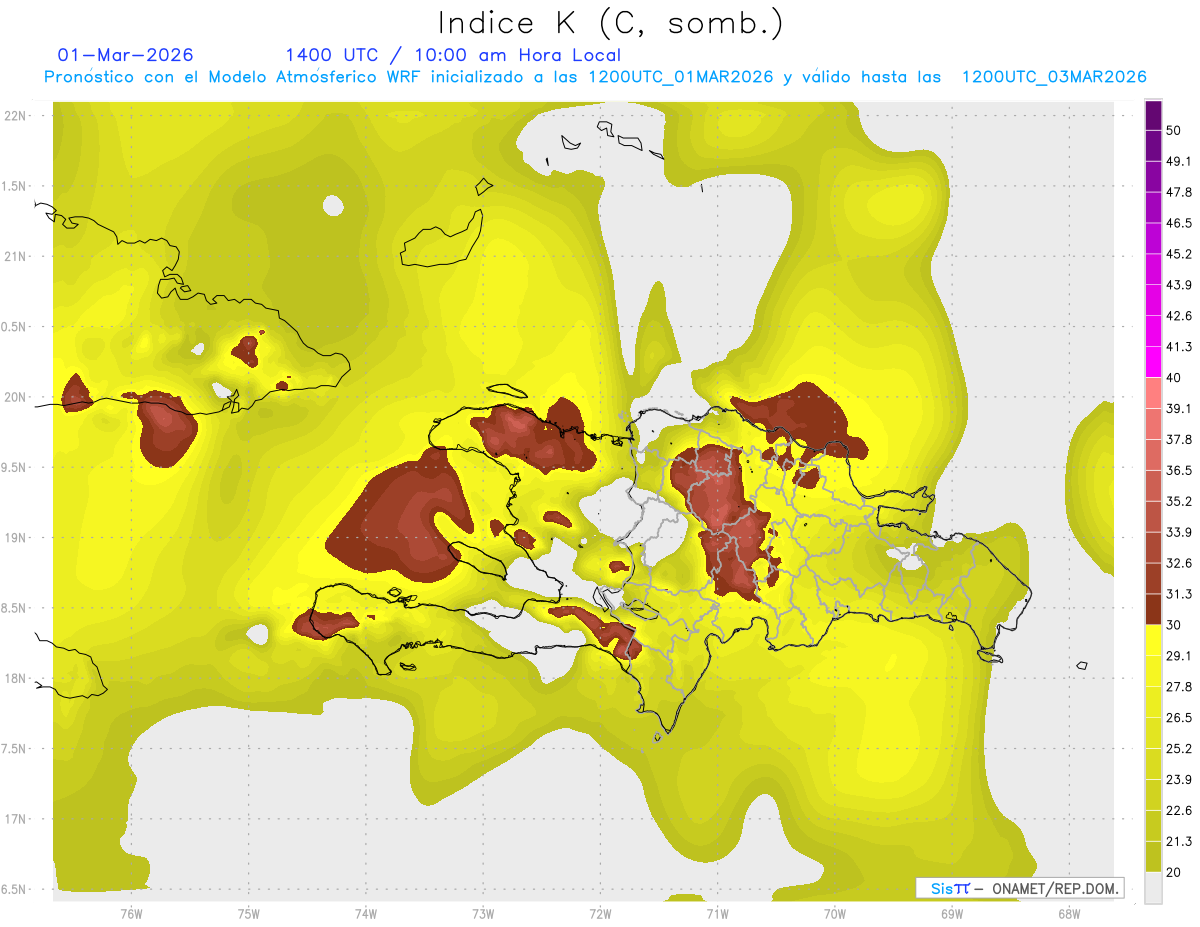Click the '18N' latitude label
Screen dimensions: 1200x927
click(x=16, y=678)
